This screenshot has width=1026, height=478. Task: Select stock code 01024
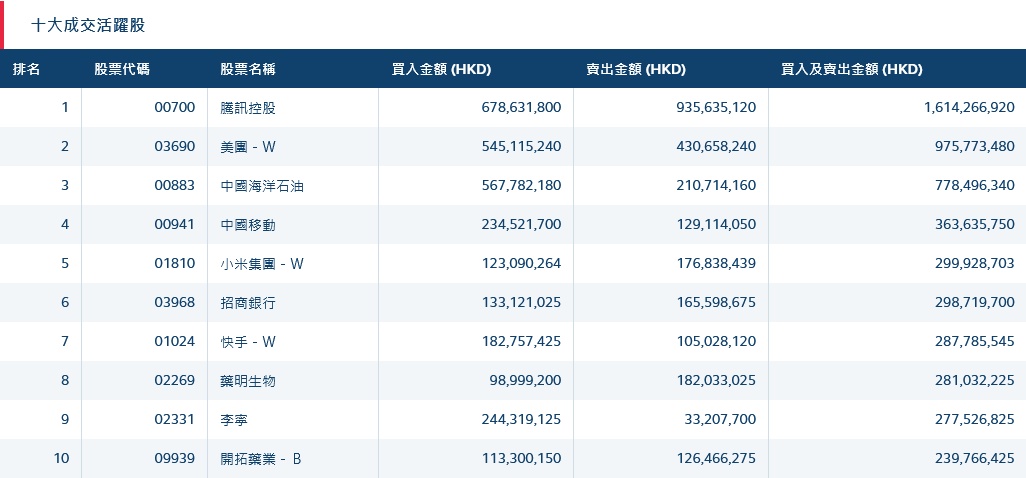[175, 341]
